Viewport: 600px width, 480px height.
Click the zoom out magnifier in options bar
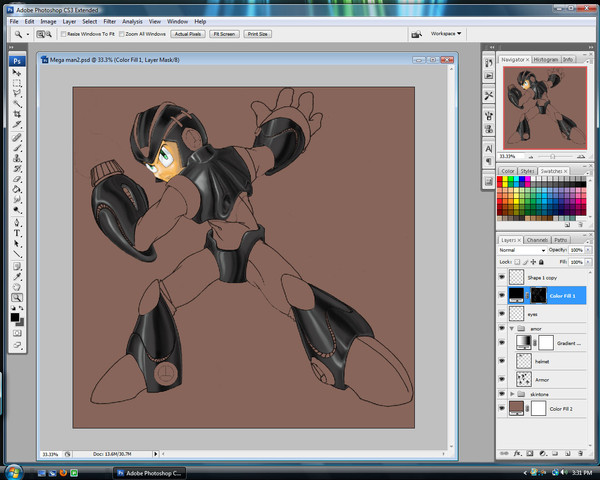point(49,34)
